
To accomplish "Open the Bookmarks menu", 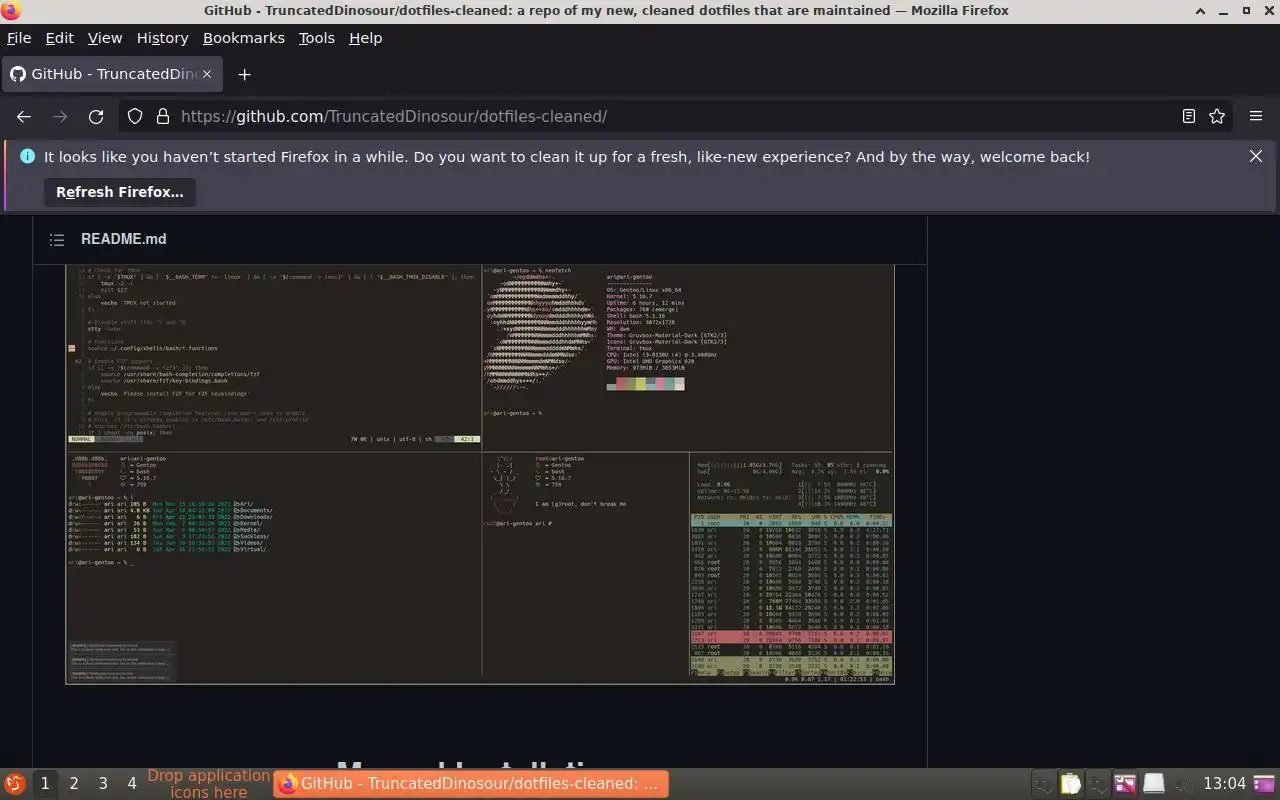I will (244, 38).
